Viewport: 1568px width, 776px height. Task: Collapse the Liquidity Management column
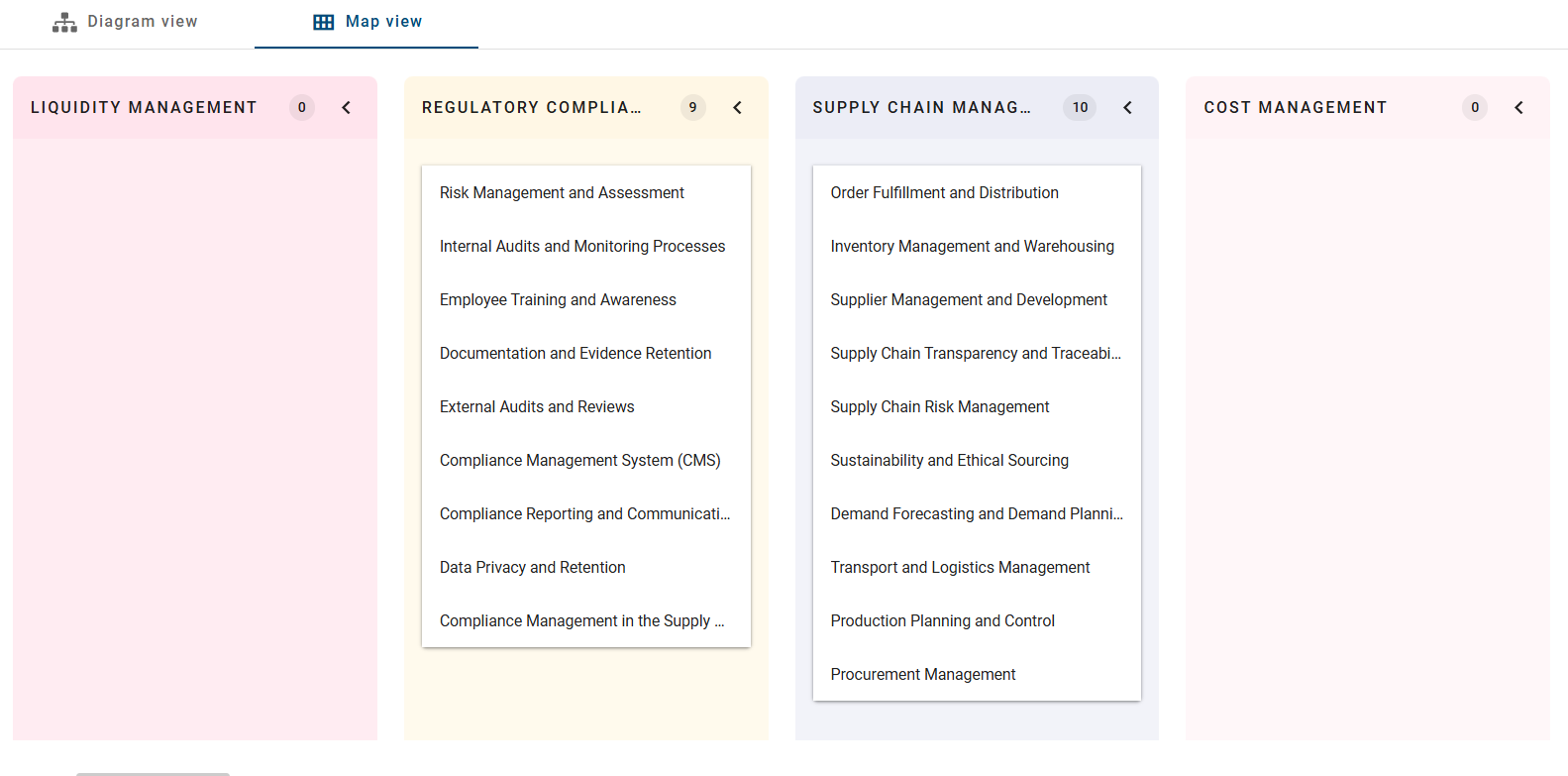click(346, 108)
